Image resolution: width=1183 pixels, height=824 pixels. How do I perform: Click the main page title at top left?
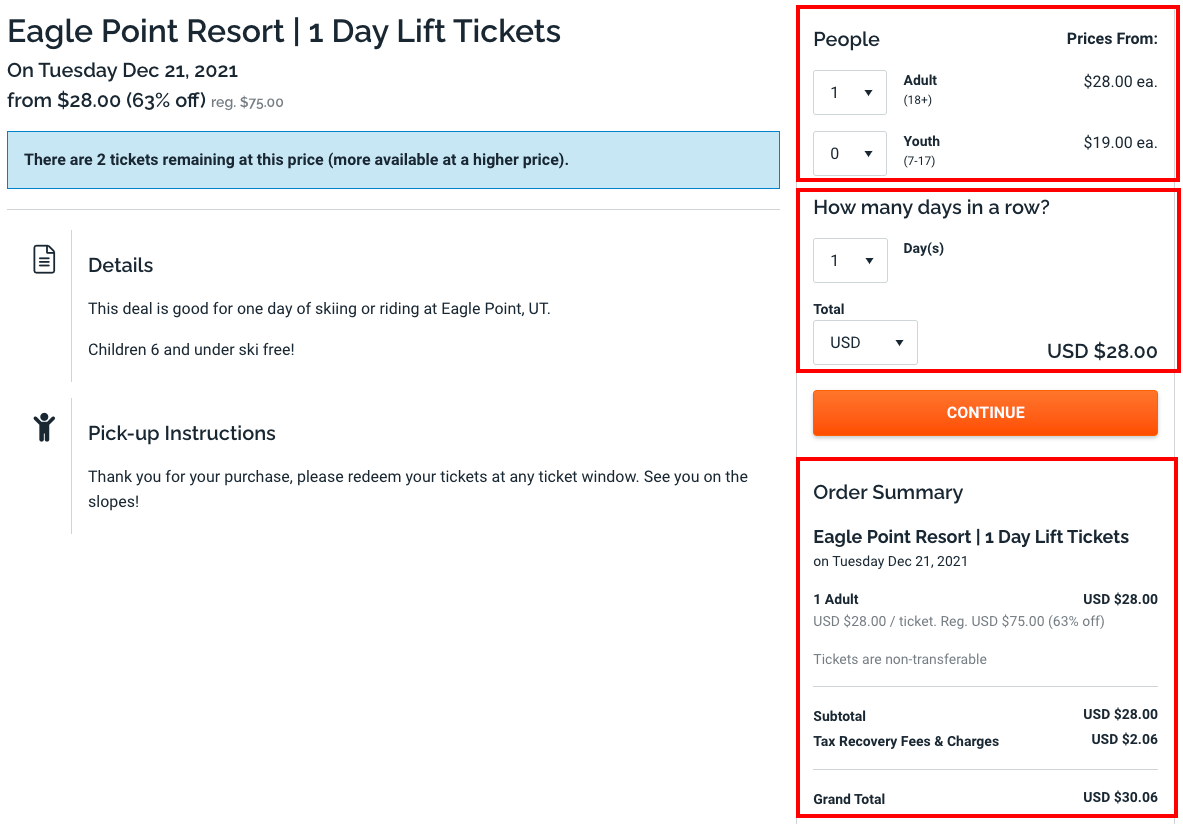tap(284, 31)
